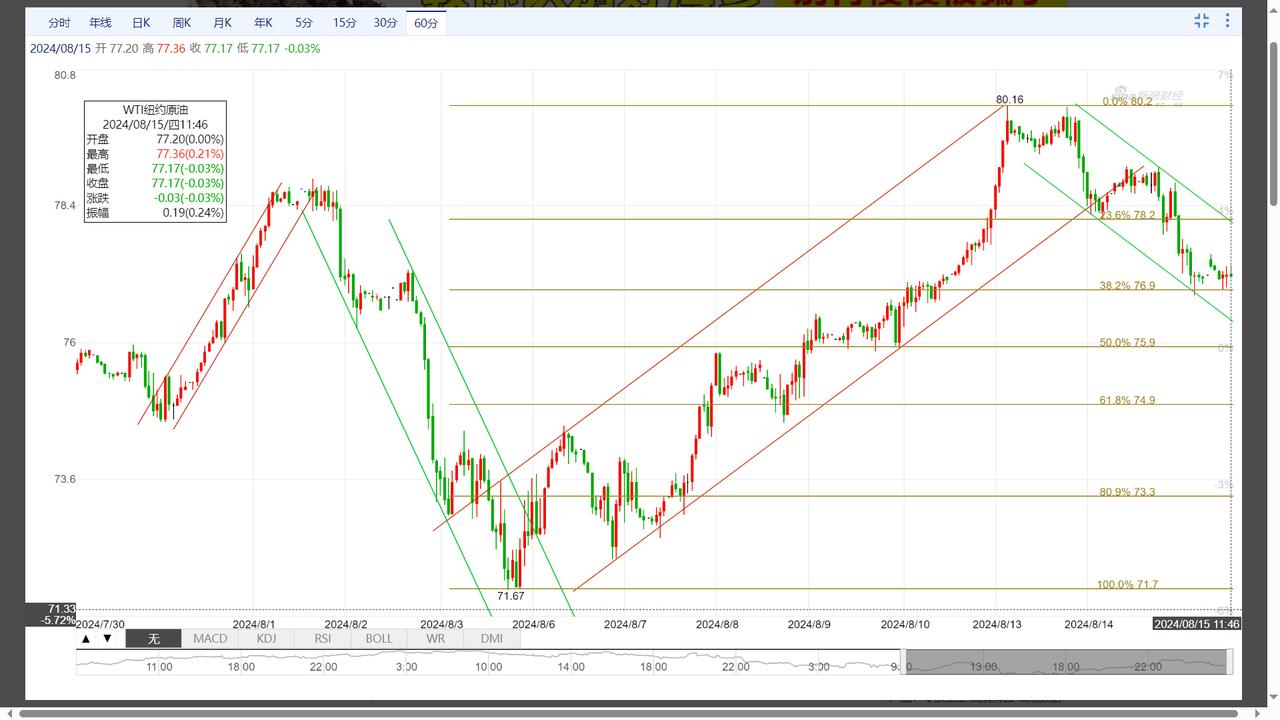Select the 年K period tab
The width and height of the screenshot is (1280, 720).
click(x=262, y=22)
